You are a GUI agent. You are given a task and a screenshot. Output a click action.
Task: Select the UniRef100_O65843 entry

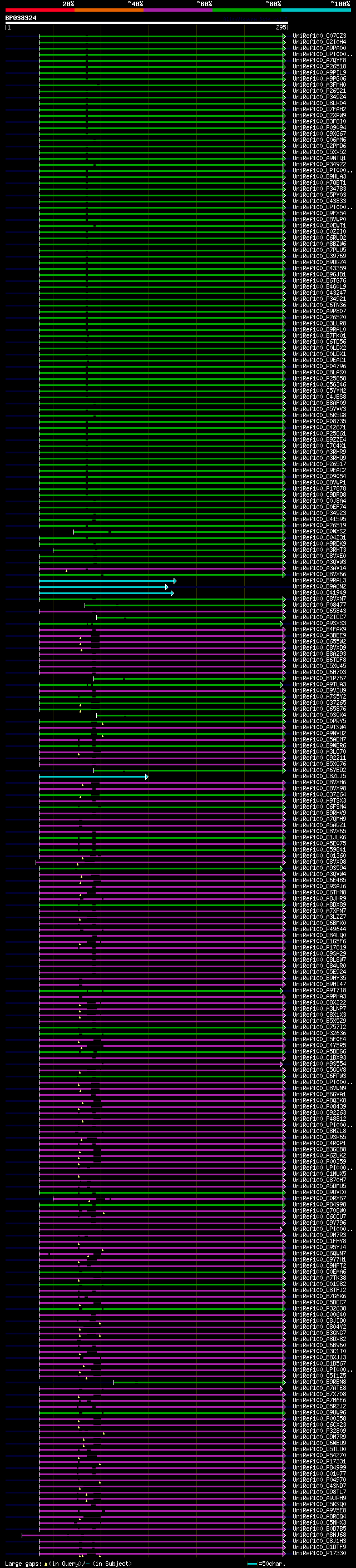click(x=319, y=611)
